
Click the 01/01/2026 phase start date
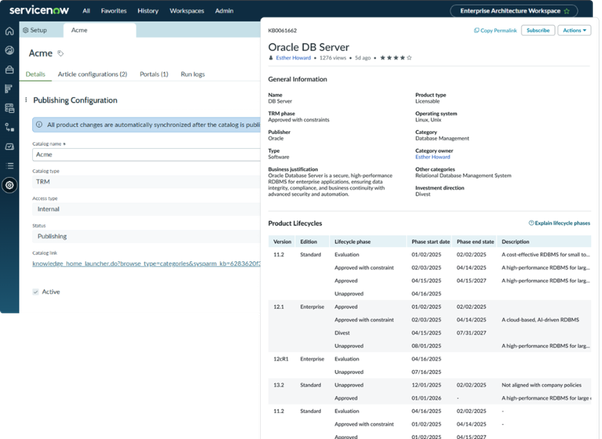426,398
